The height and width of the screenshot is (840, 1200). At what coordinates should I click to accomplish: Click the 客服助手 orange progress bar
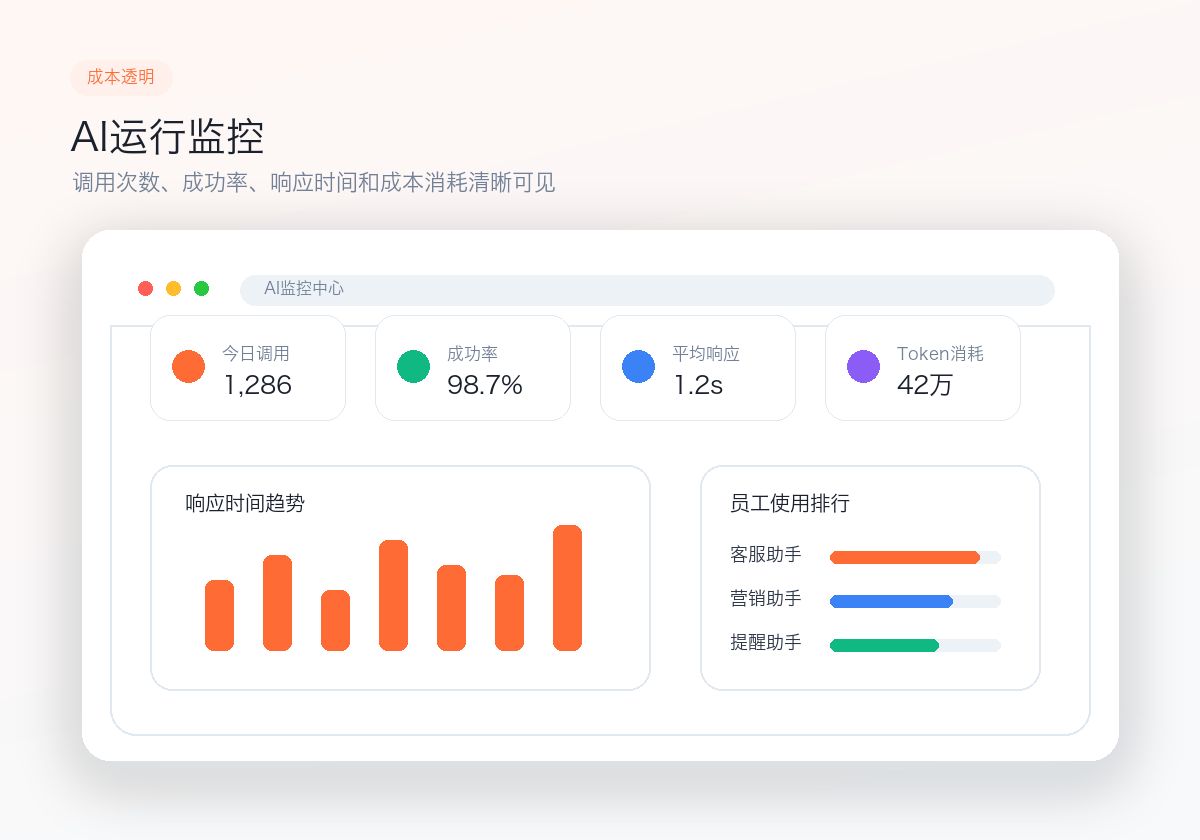coord(905,557)
